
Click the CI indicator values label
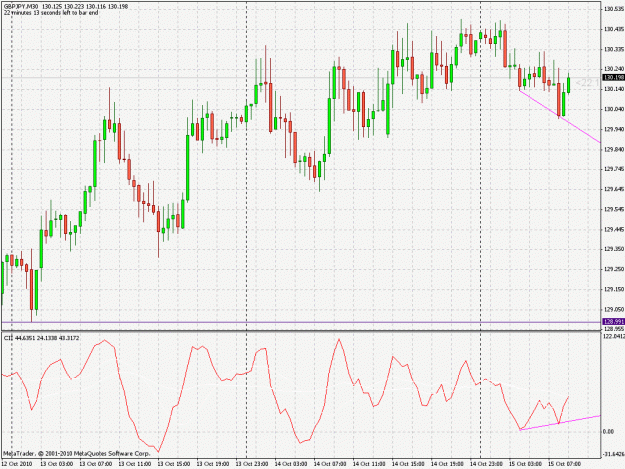pos(41,338)
